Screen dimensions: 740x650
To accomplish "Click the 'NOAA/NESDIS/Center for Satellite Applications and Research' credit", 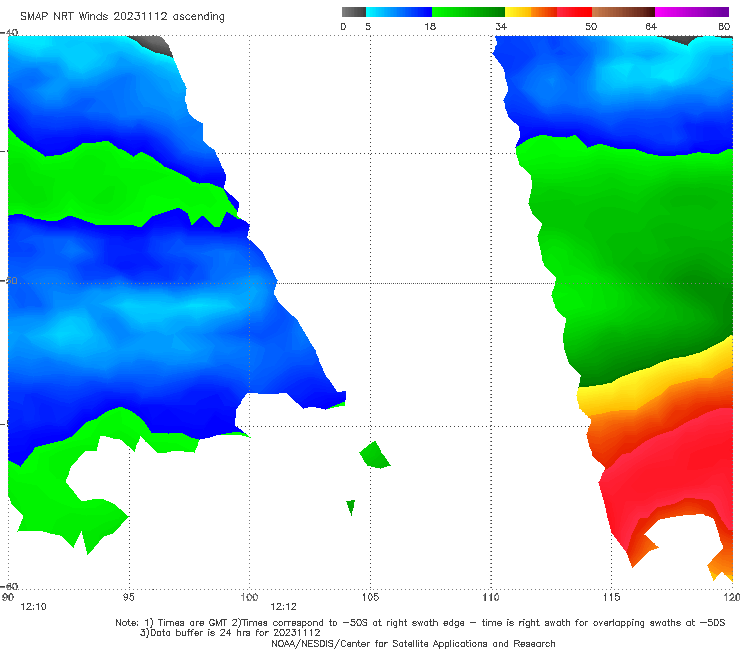I will 413,644.
